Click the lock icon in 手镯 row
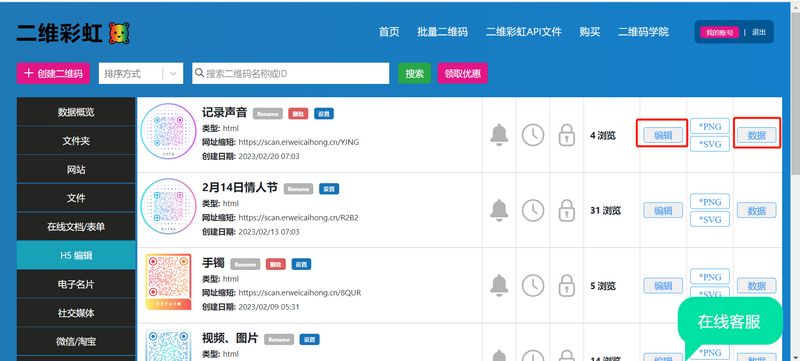Viewport: 800px width, 361px height. pyautogui.click(x=566, y=286)
